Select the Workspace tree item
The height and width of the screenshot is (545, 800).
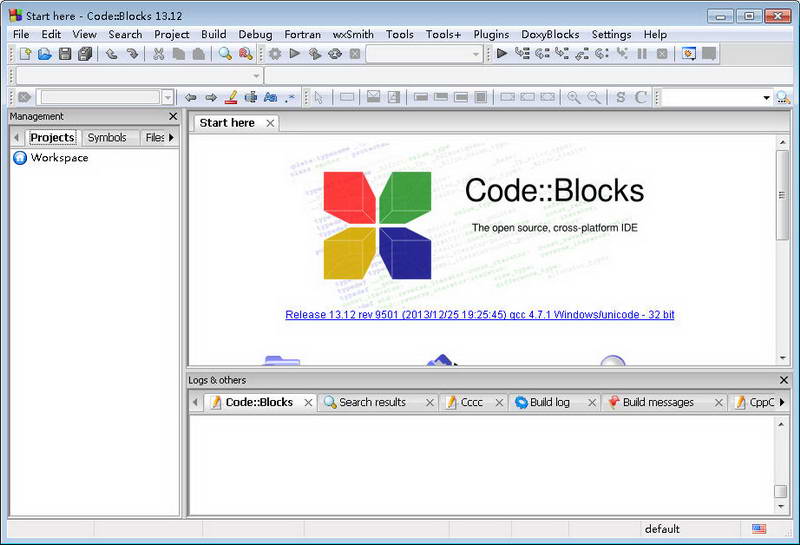pyautogui.click(x=59, y=158)
